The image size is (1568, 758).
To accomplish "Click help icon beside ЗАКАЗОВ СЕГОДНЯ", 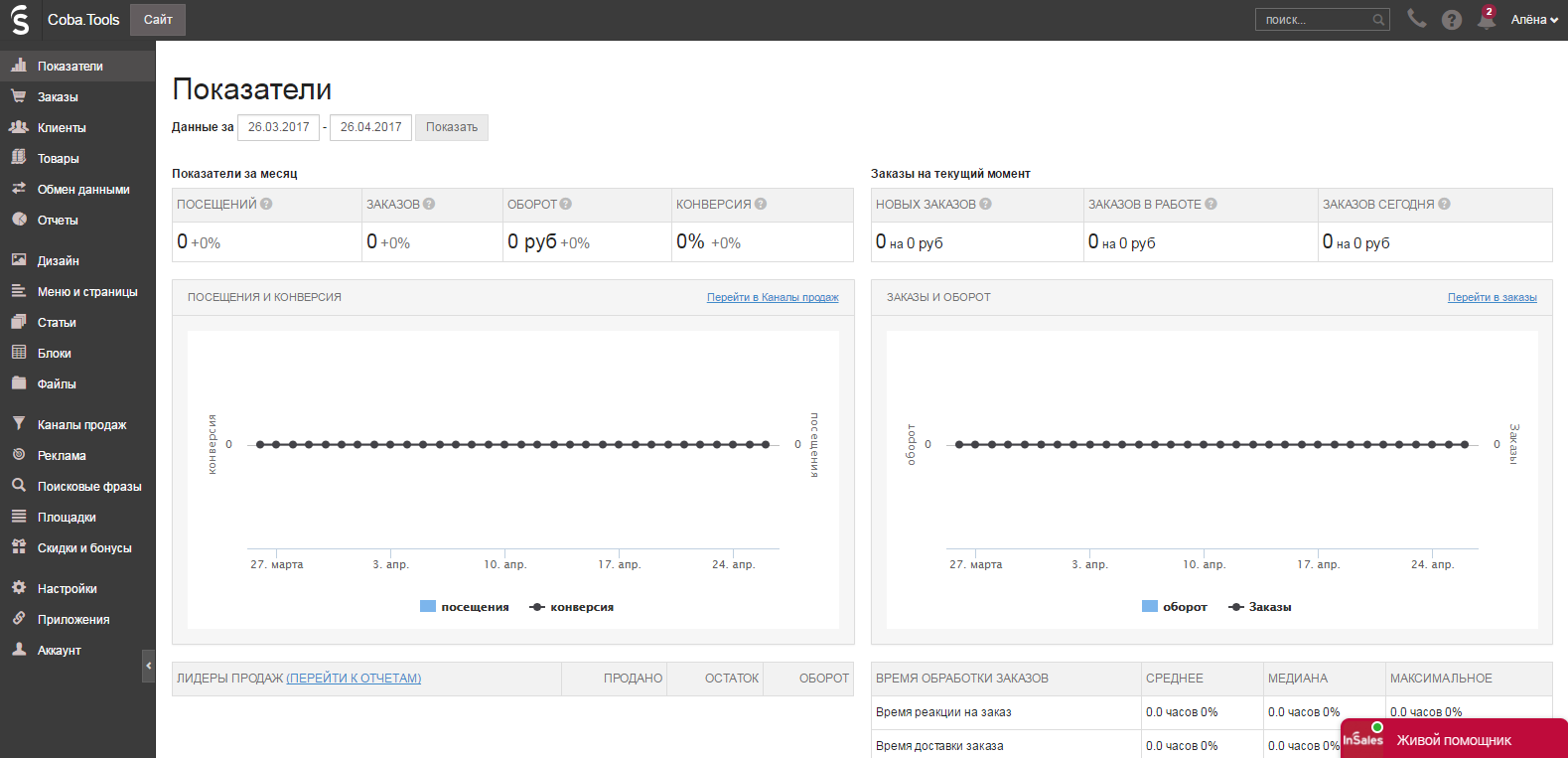I will tap(1444, 204).
